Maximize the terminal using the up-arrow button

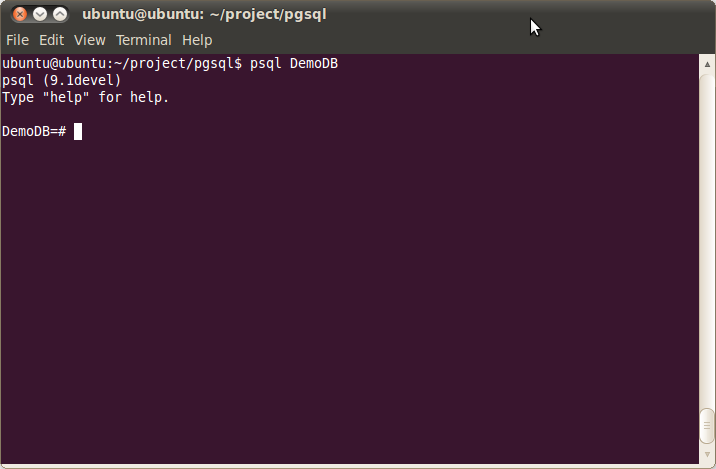click(60, 15)
